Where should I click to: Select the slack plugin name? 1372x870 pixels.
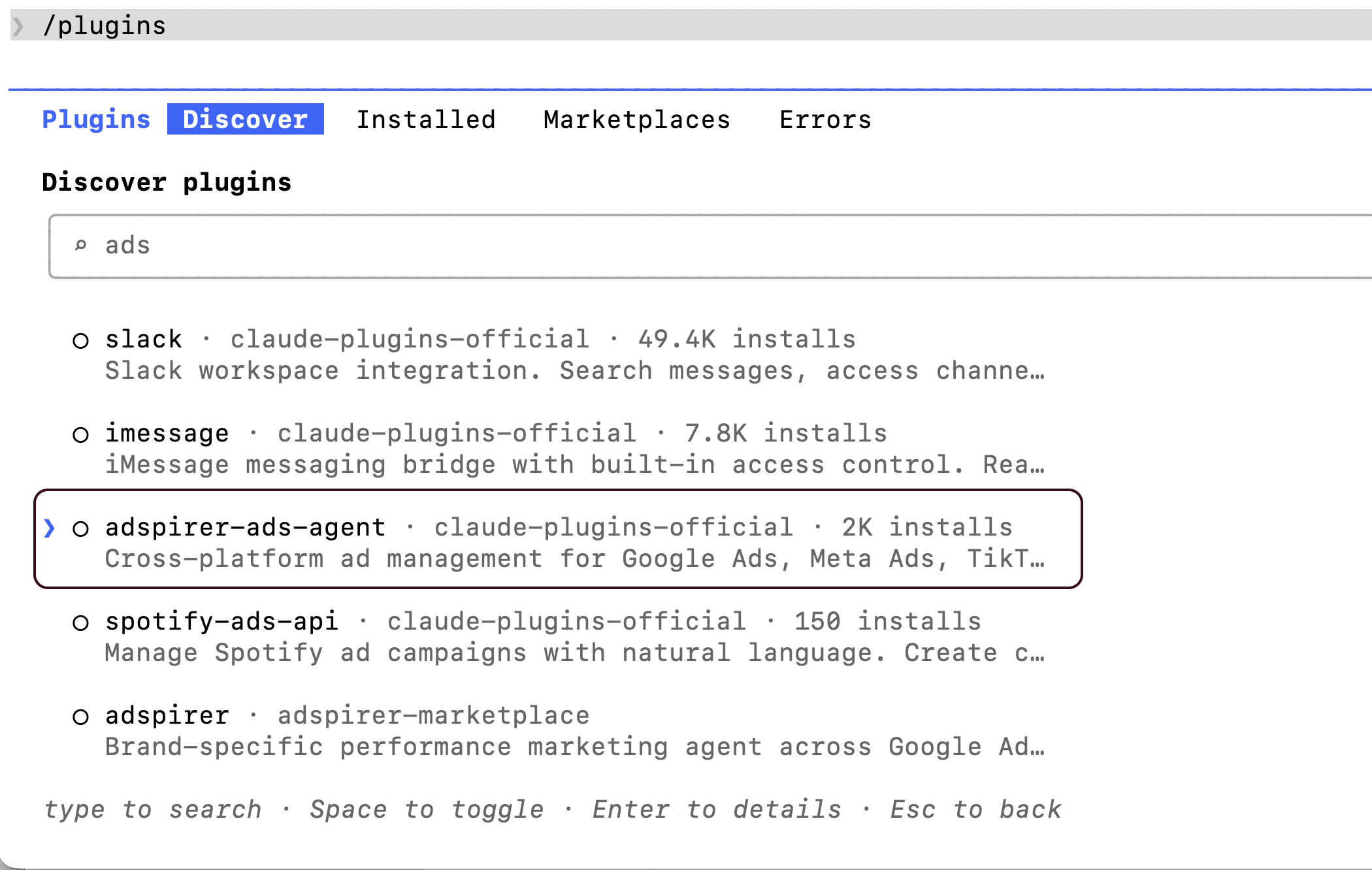pos(144,339)
